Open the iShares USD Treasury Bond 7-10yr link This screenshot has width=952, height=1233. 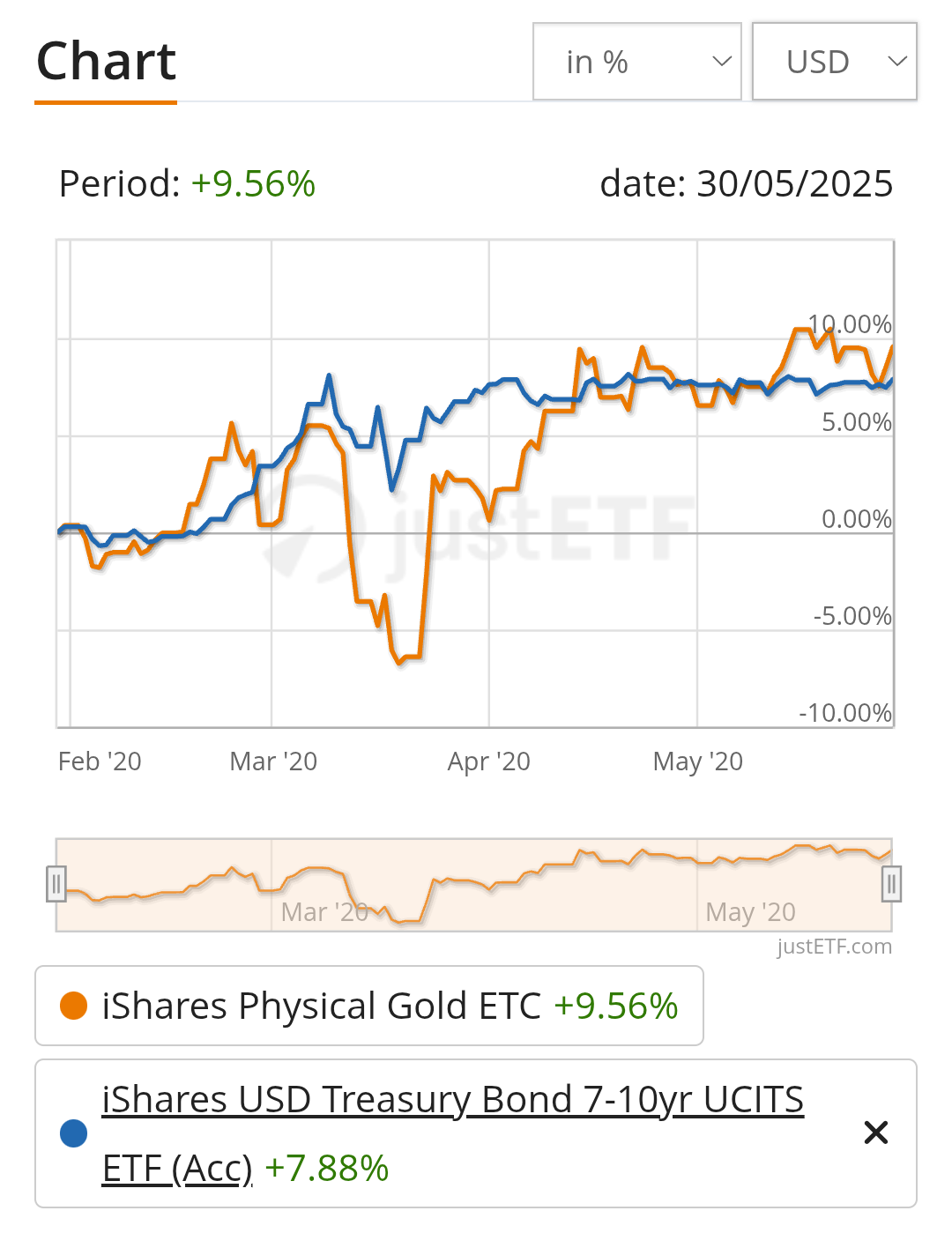pos(452,1101)
